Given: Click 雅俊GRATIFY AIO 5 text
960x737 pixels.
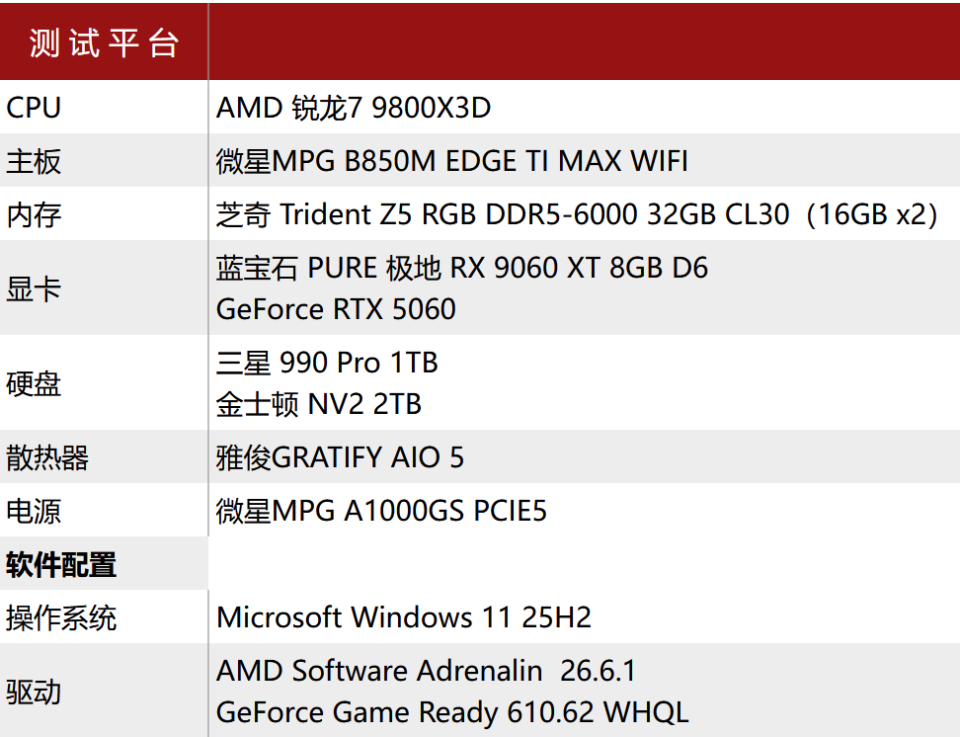Looking at the screenshot, I should point(340,457).
